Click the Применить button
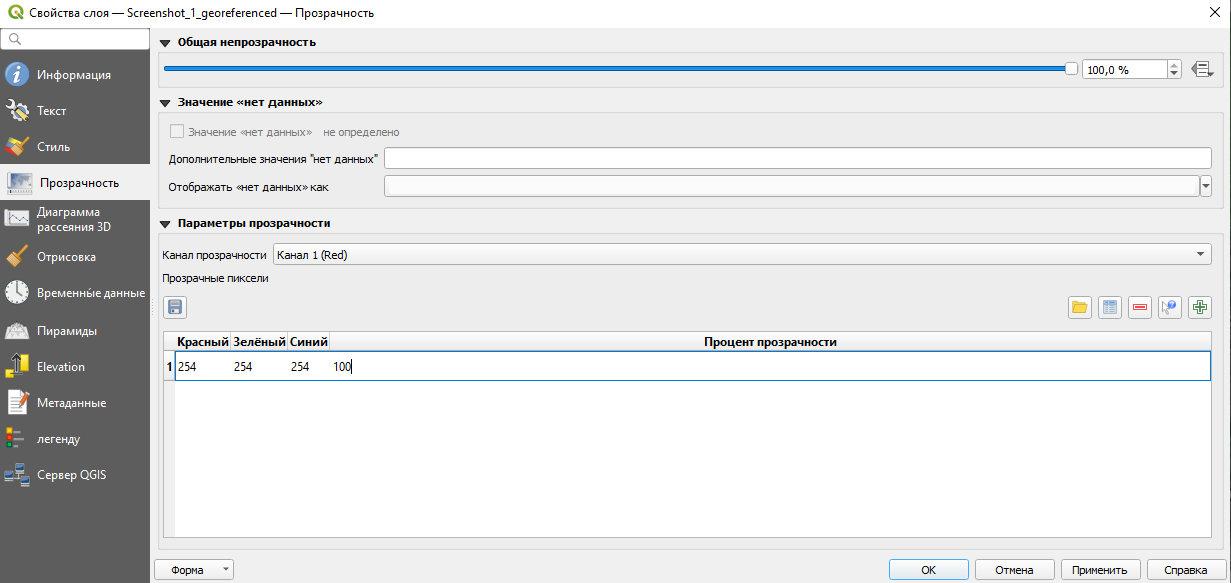This screenshot has width=1231, height=583. point(1099,570)
